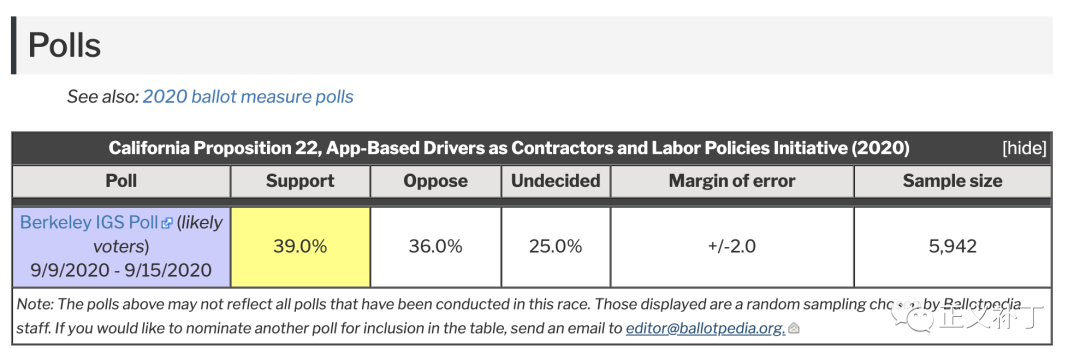Screen dimensions: 1080x364
Task: Click the yellow 39.0% support cell
Action: 300,247
